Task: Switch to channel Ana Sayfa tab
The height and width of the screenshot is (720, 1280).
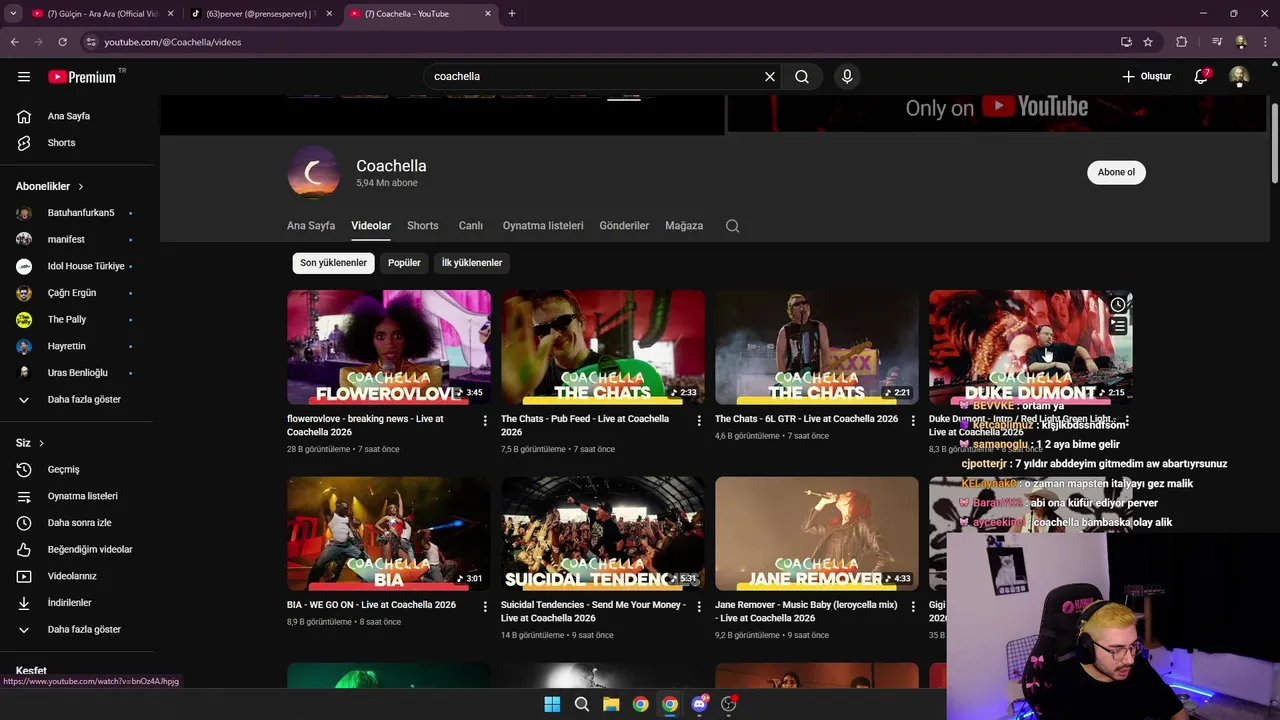Action: point(311,226)
